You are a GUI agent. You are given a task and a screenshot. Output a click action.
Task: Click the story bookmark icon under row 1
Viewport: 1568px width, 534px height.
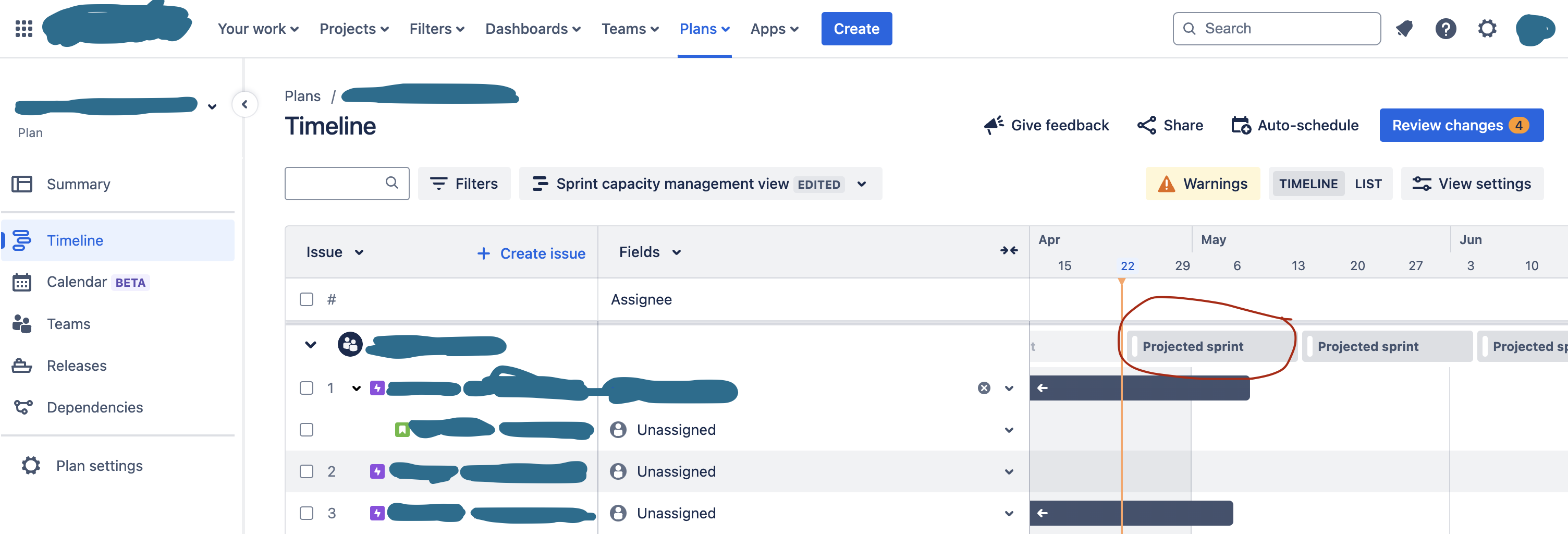(x=402, y=430)
